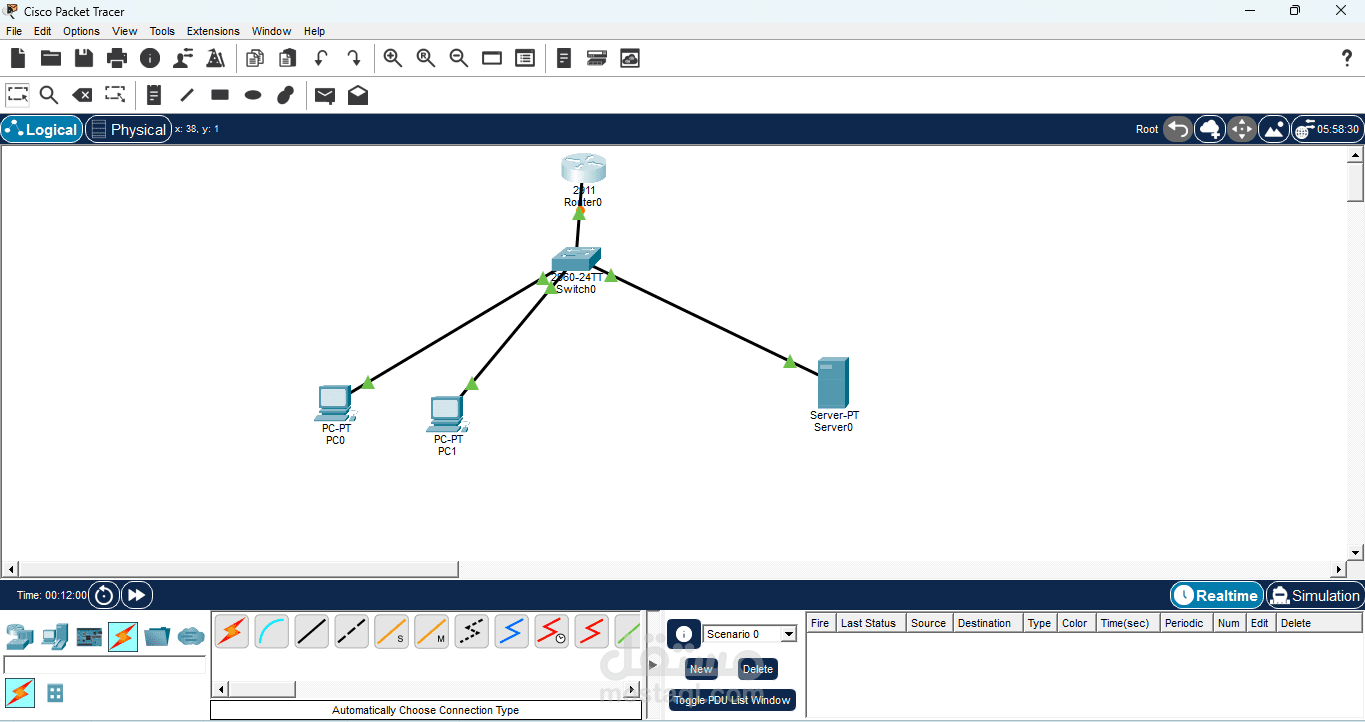Pick the Select tool with dashed rectangle
The image size is (1365, 722).
(x=17, y=95)
